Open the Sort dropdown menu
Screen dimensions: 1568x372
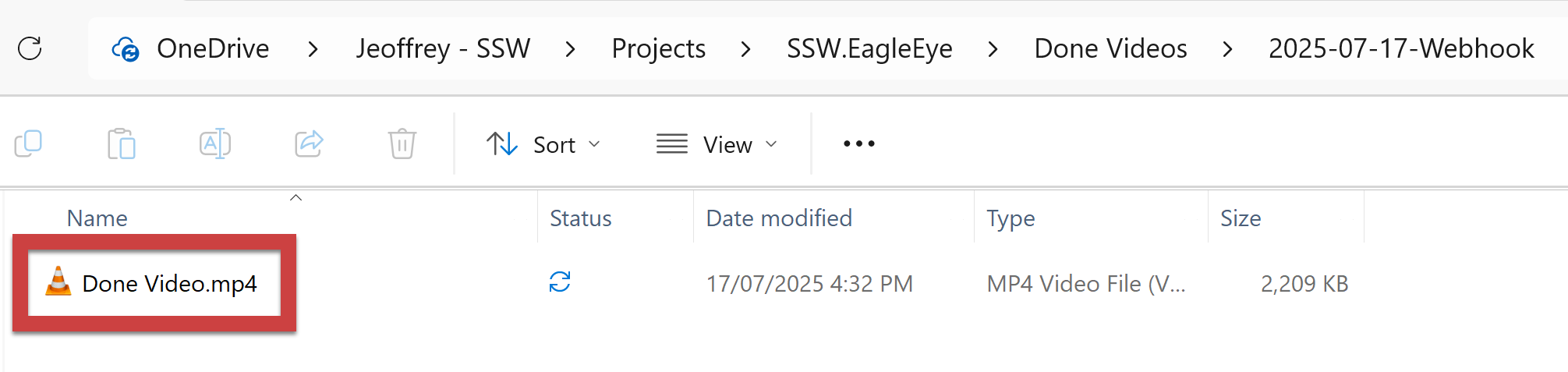click(543, 144)
